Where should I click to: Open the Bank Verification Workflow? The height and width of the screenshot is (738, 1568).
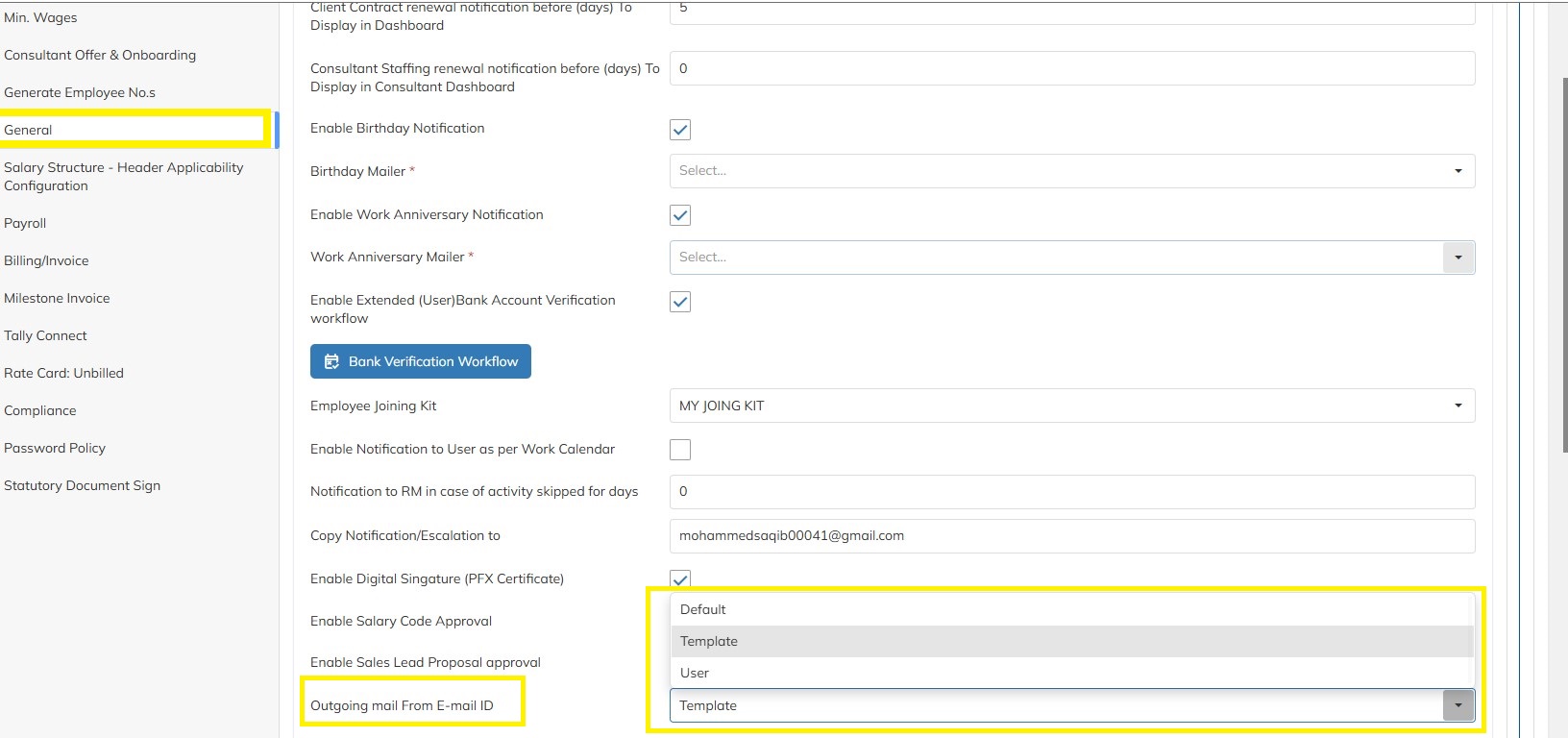coord(421,361)
